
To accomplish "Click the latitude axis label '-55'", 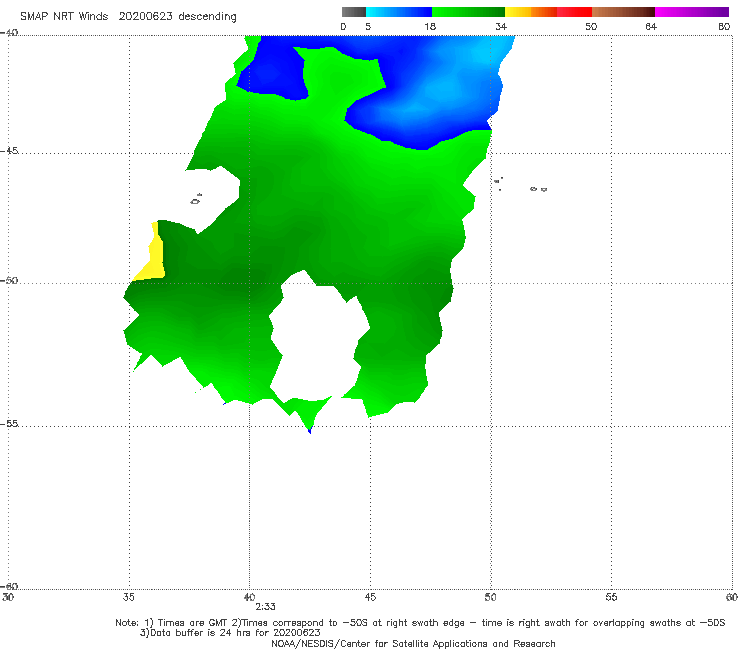I will click(x=9, y=424).
